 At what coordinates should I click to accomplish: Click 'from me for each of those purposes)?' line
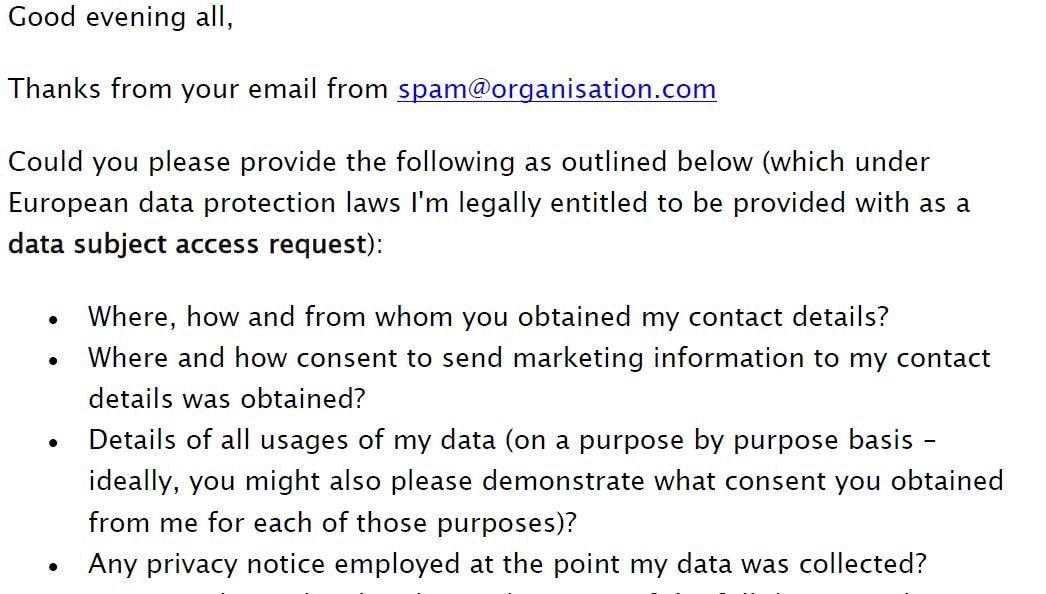[332, 523]
